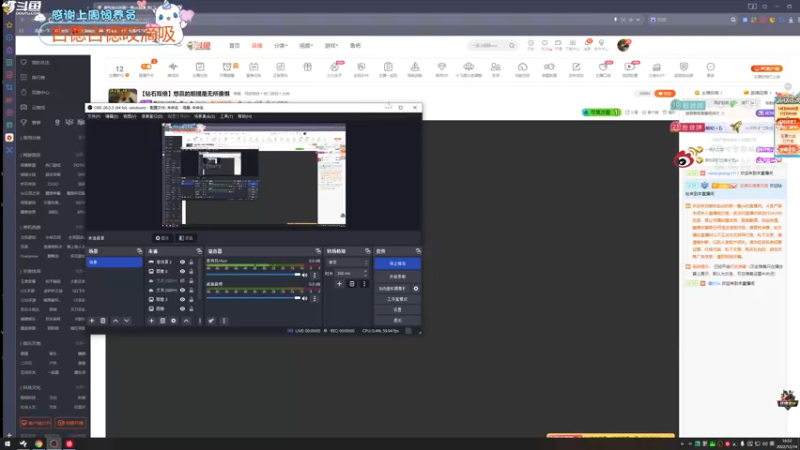Screen dimensions: 800x450
Task: Open the pencil edit tool in Douyu toolbar
Action: coord(576,67)
